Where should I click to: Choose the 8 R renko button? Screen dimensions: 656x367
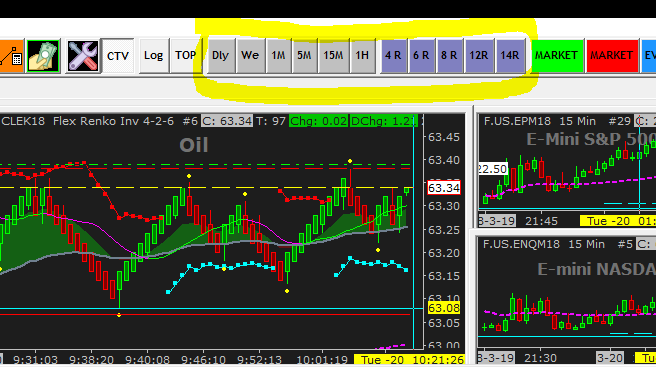pos(450,56)
